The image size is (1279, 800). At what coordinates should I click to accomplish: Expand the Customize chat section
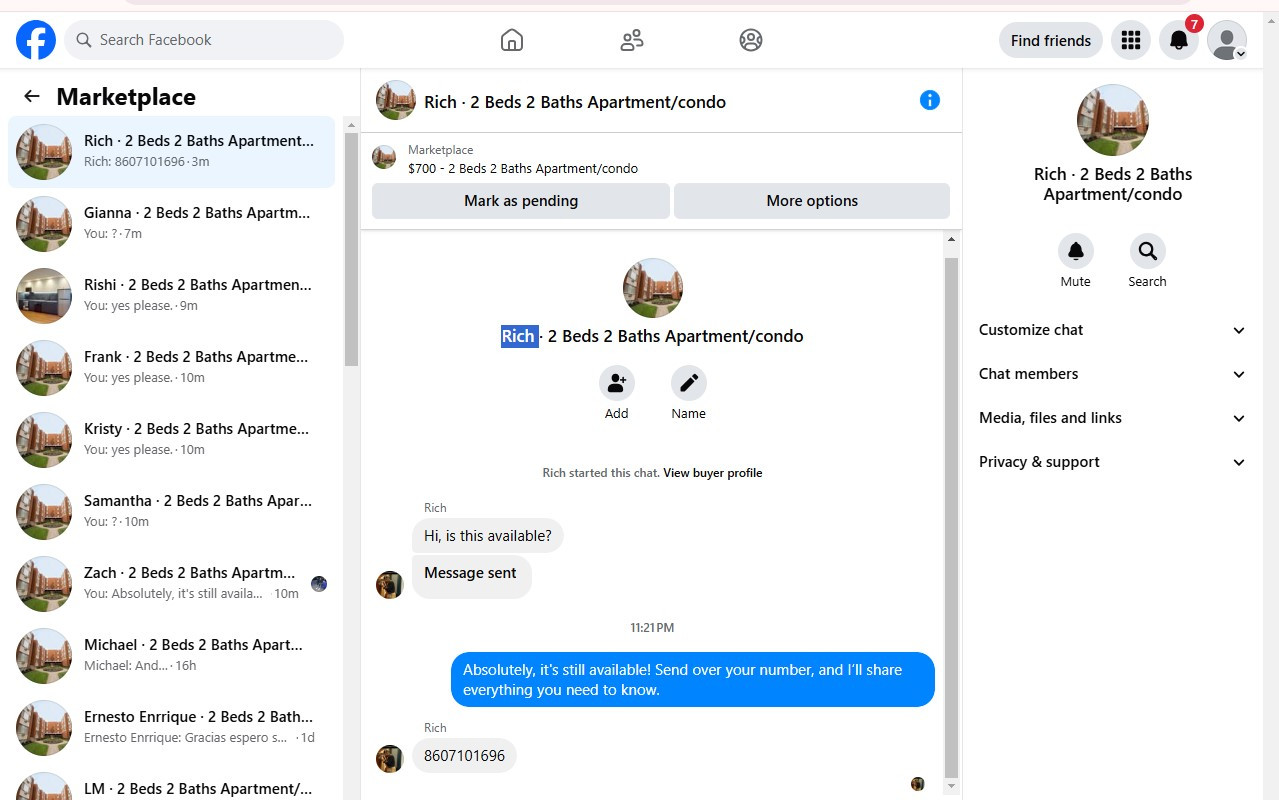pos(1112,330)
